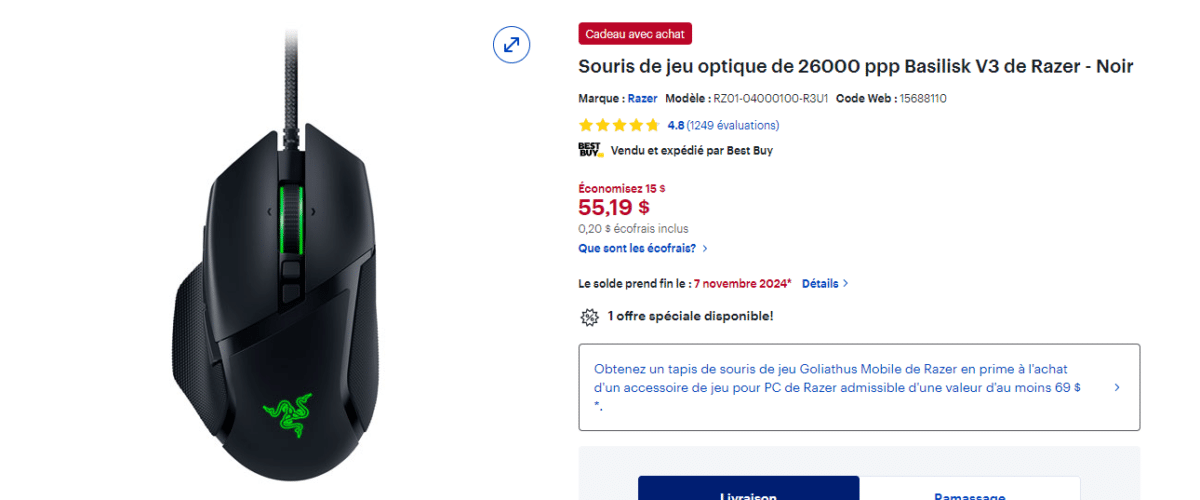Click the chevron next to Détails
The height and width of the screenshot is (500, 1200).
coord(846,283)
